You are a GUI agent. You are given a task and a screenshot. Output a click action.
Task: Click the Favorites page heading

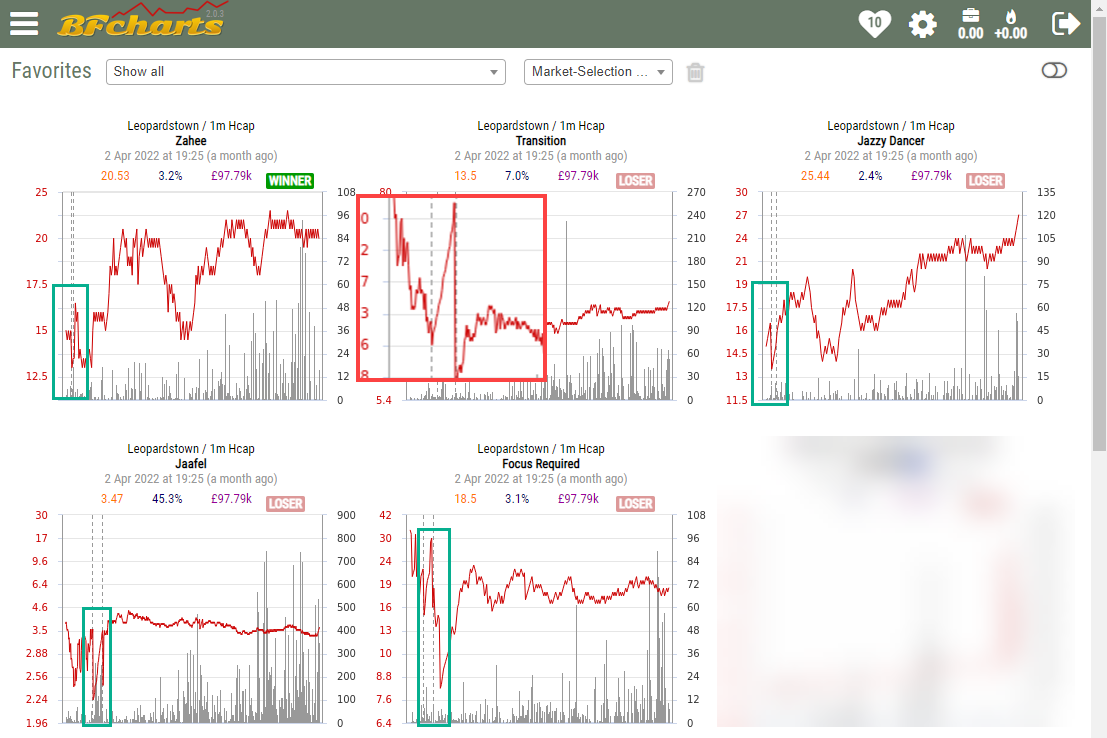[51, 71]
